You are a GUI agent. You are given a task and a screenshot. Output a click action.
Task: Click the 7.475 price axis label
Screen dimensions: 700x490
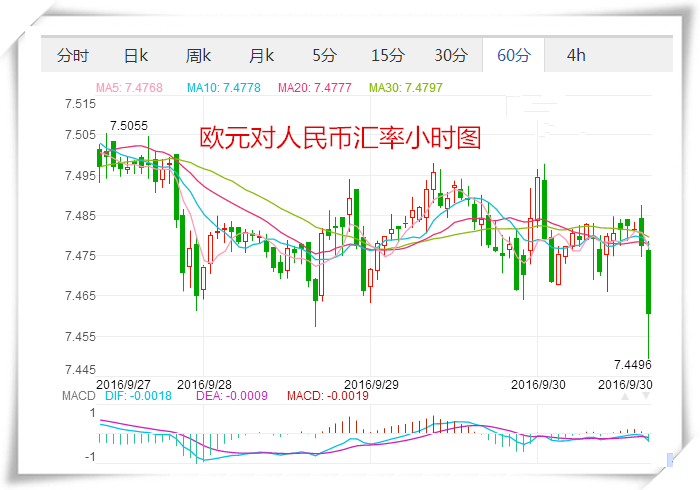coord(80,256)
